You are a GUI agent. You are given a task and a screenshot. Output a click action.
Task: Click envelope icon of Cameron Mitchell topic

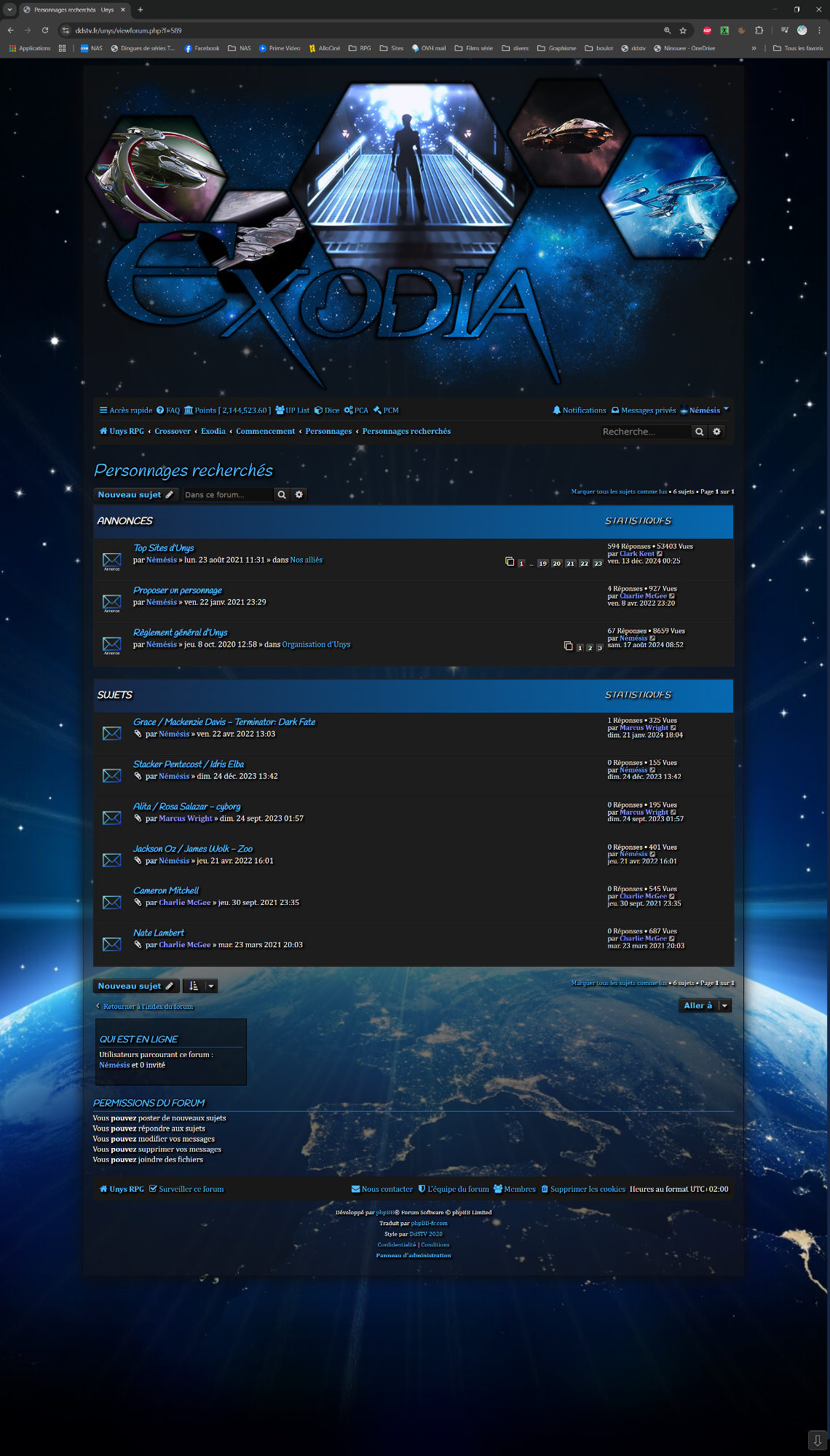point(111,902)
